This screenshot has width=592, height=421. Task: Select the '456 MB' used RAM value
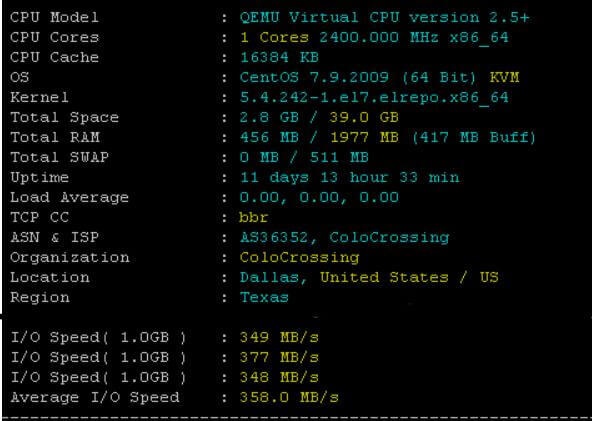coord(269,137)
